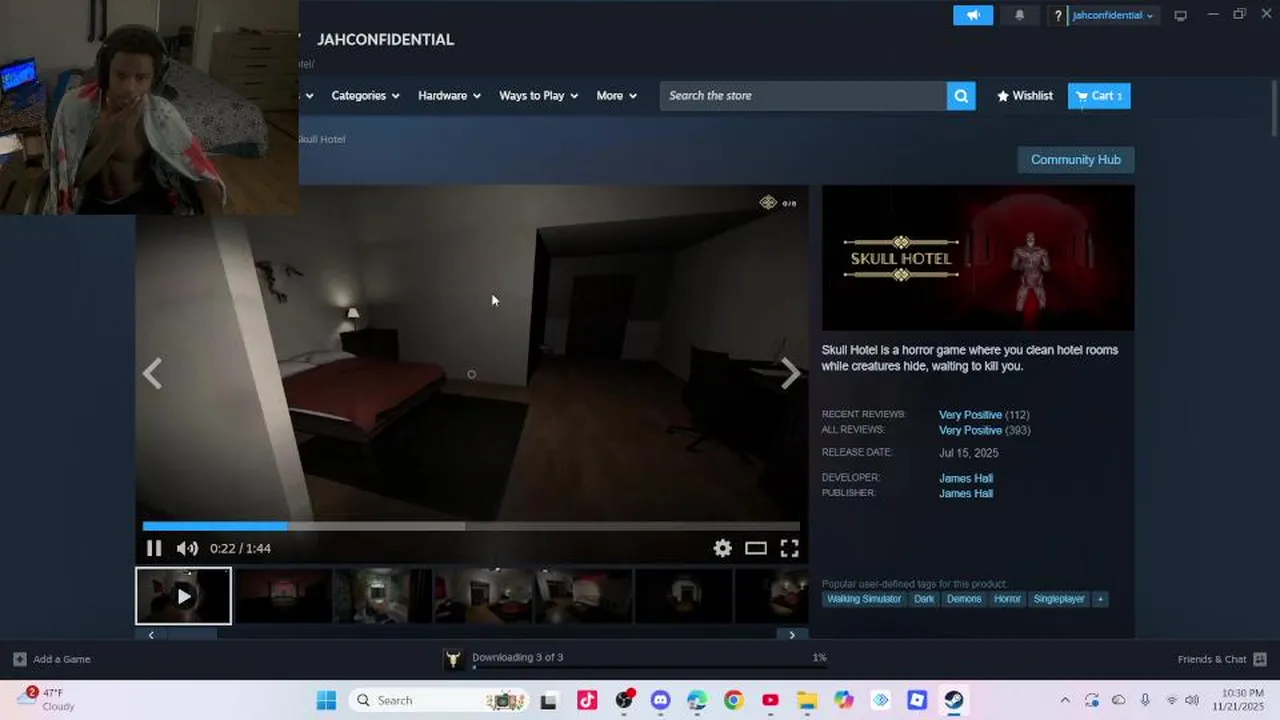Open the Ways to Play menu
Screen dimensions: 1280x720
pyautogui.click(x=539, y=96)
